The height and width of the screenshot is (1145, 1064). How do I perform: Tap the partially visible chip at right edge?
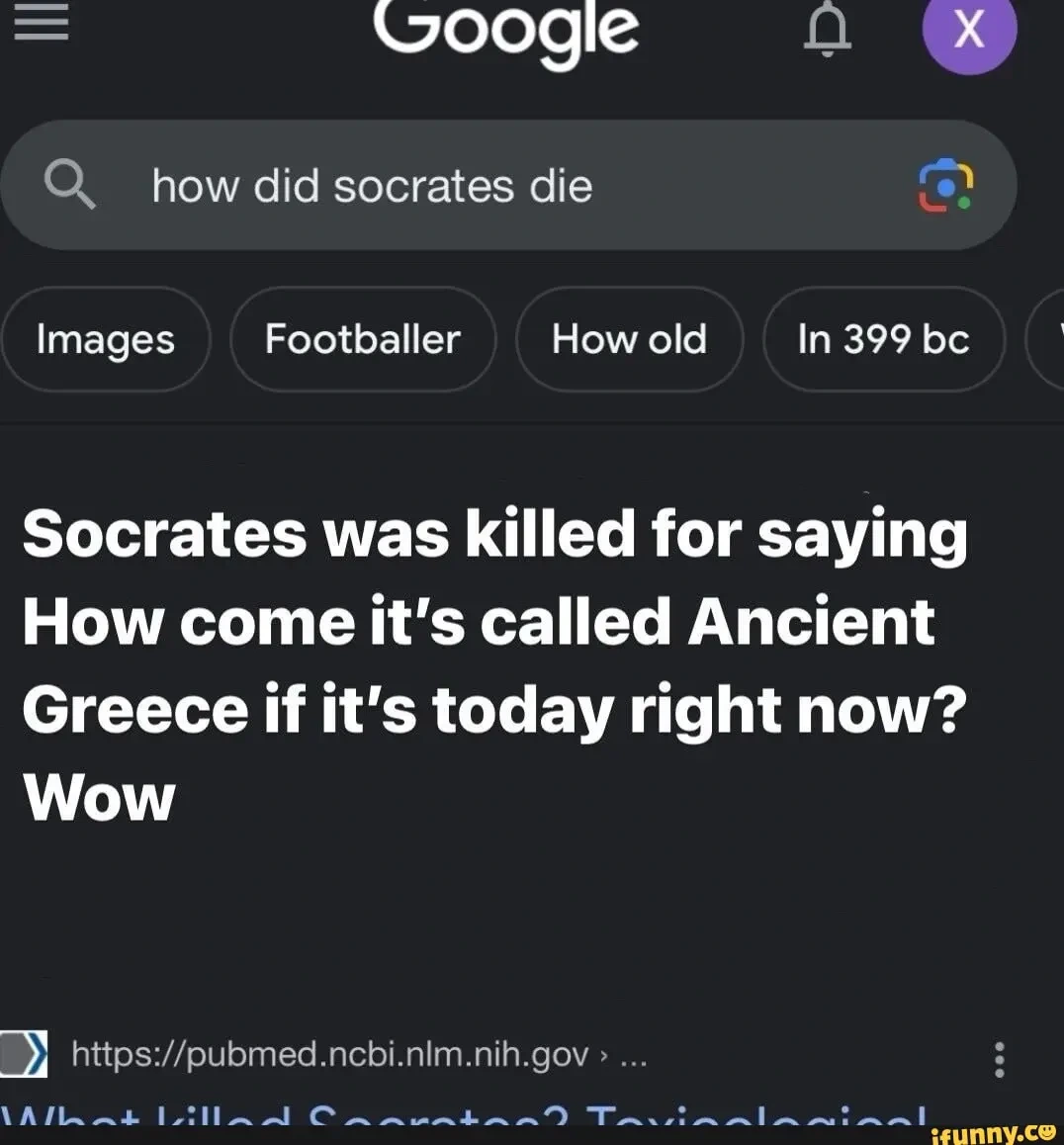1048,339
